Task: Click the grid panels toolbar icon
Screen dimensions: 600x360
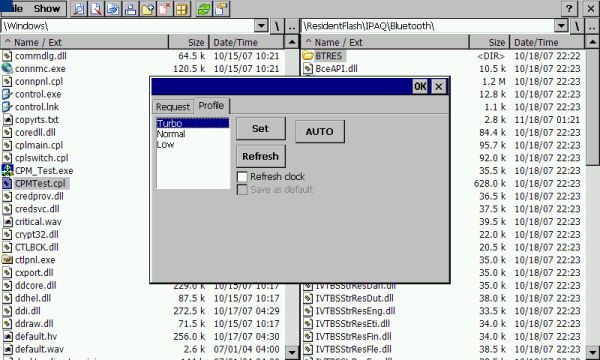Action: (x=182, y=9)
